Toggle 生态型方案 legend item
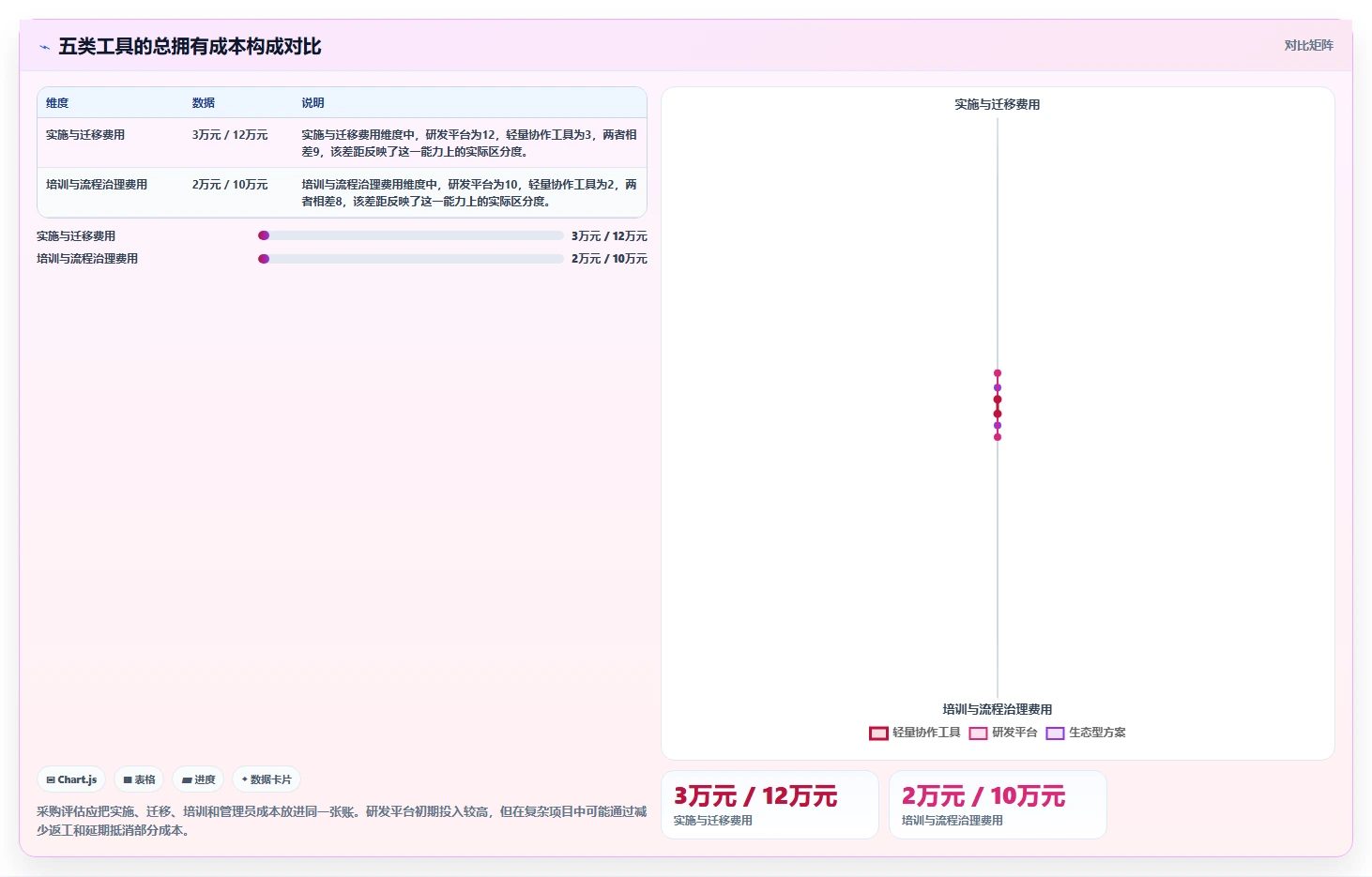This screenshot has height=877, width=1372. (x=1086, y=733)
